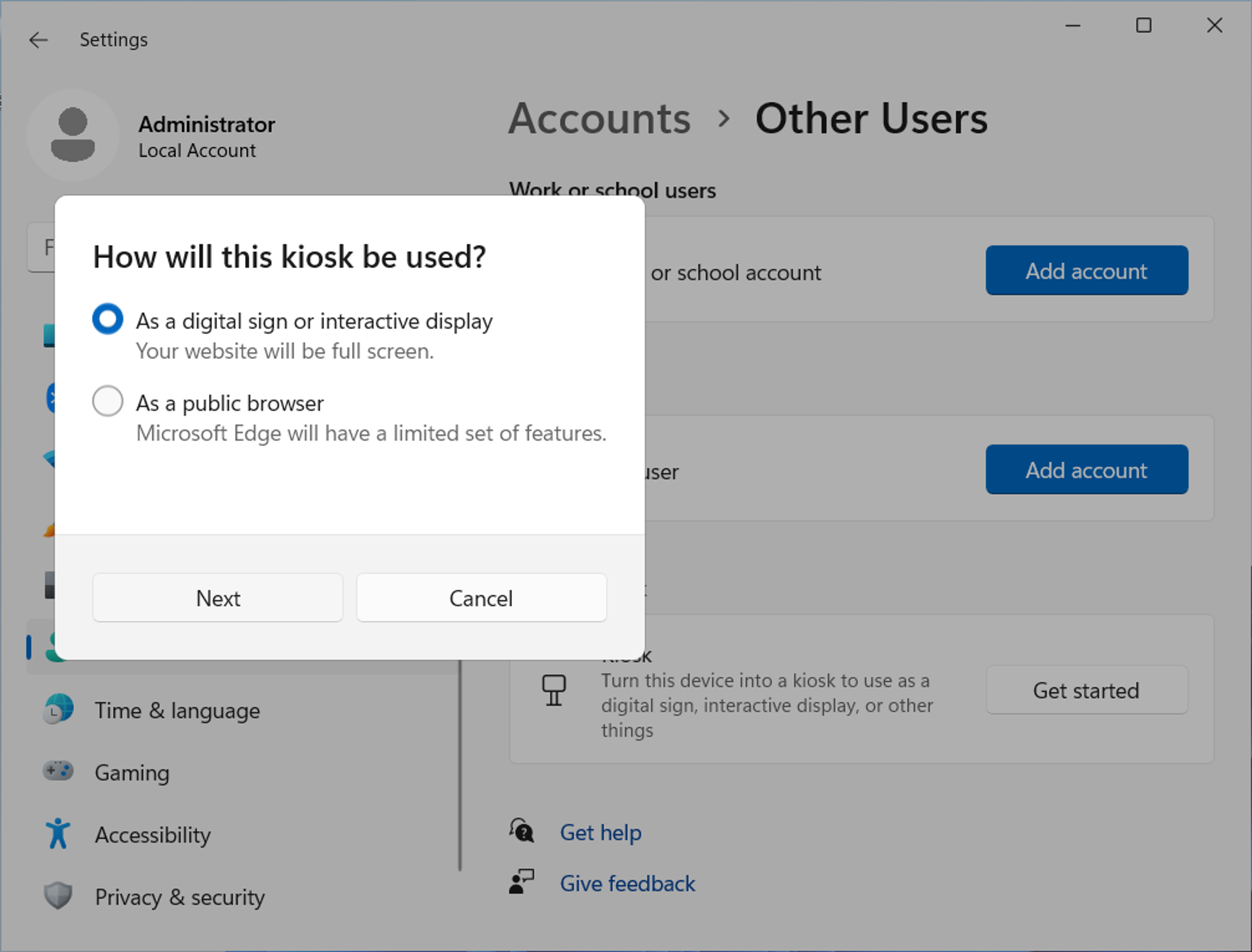Click the Accounts breadcrumb
This screenshot has height=952, width=1252.
(599, 118)
